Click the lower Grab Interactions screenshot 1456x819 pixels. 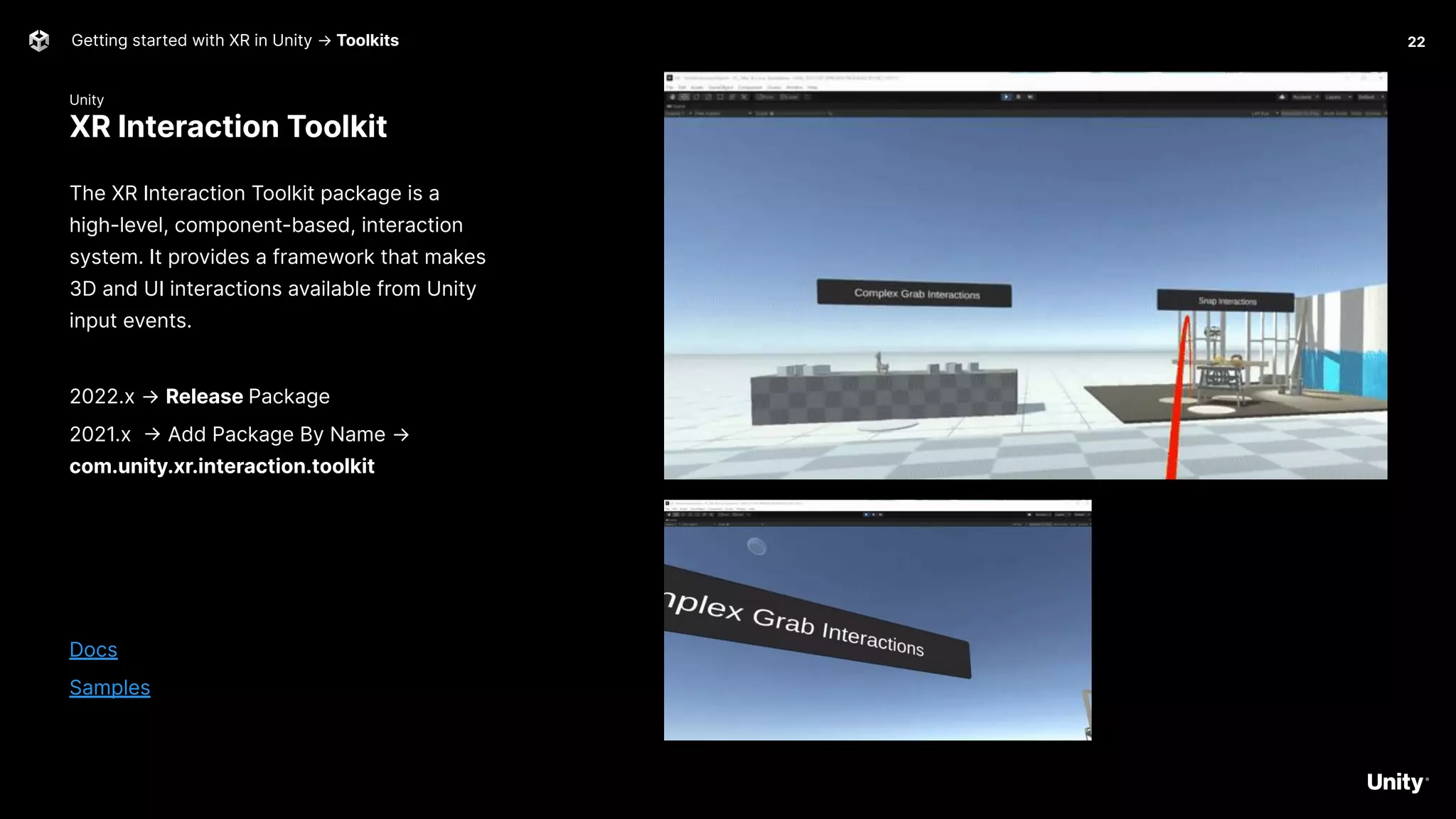click(877, 620)
